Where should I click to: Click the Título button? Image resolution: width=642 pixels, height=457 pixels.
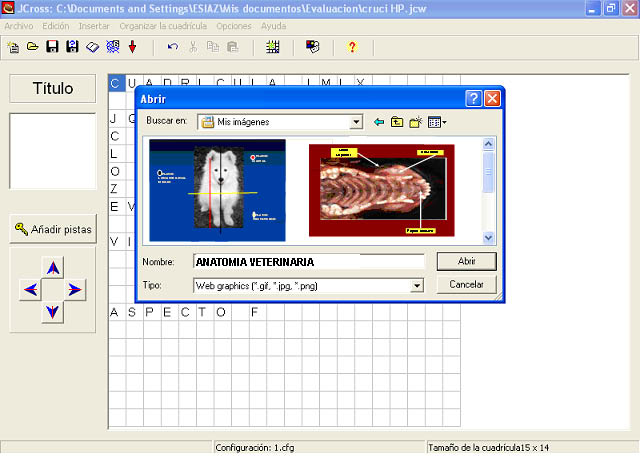[x=53, y=88]
